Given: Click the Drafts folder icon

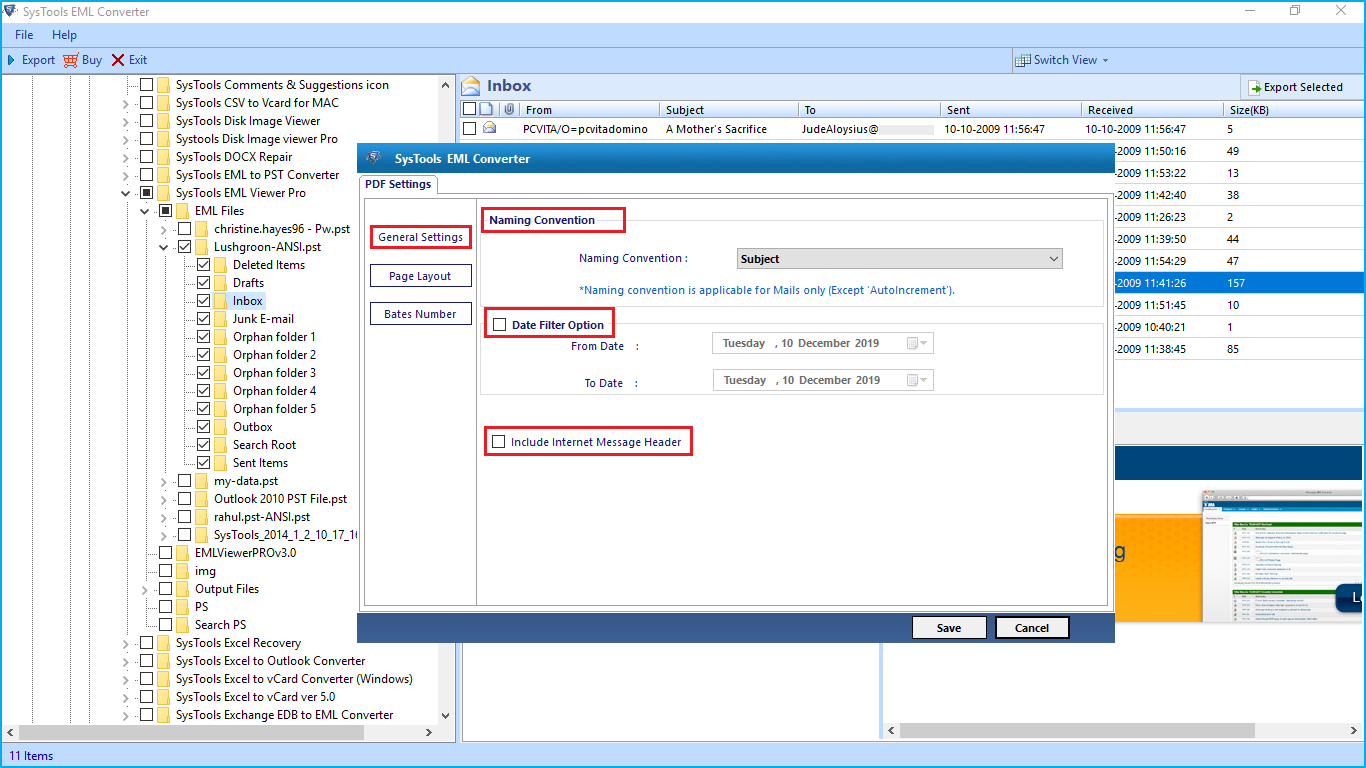Looking at the screenshot, I should point(220,283).
